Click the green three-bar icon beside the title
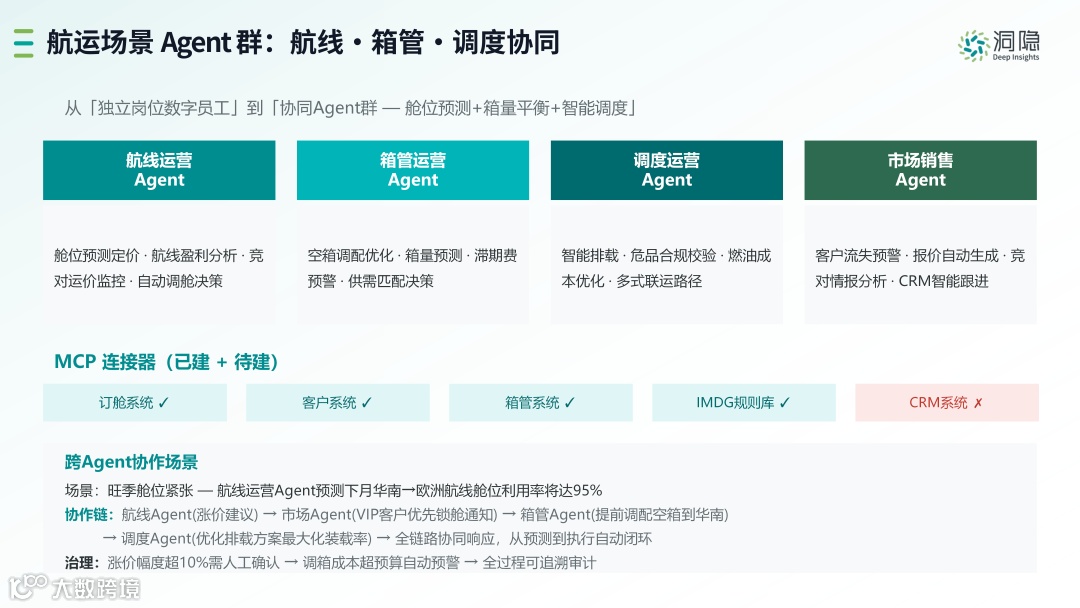1080x608 pixels. 23,43
